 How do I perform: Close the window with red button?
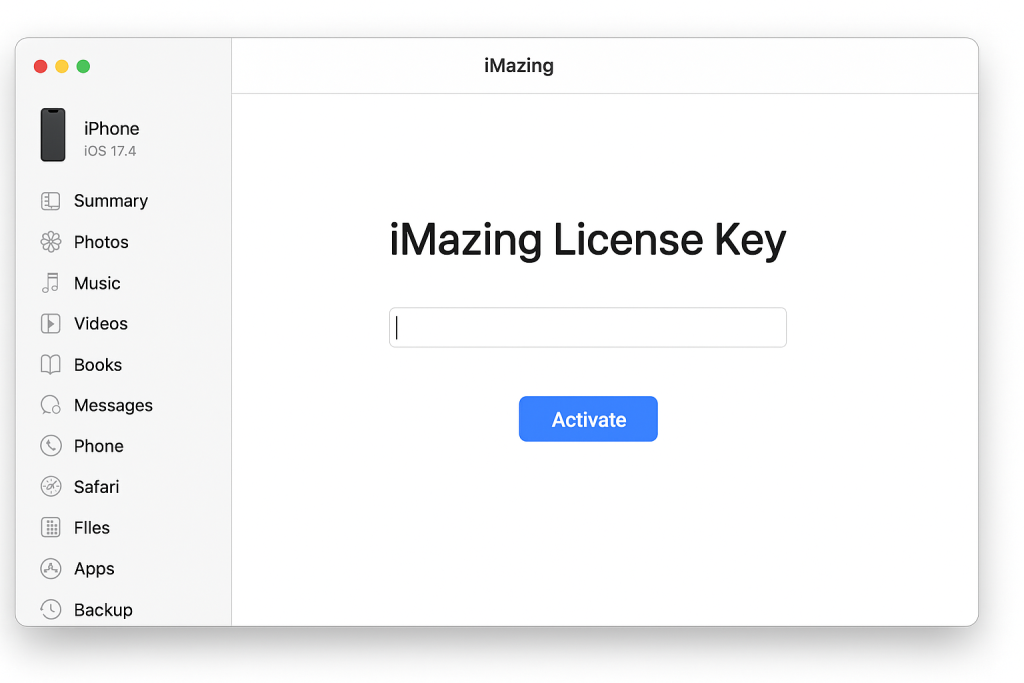[40, 66]
